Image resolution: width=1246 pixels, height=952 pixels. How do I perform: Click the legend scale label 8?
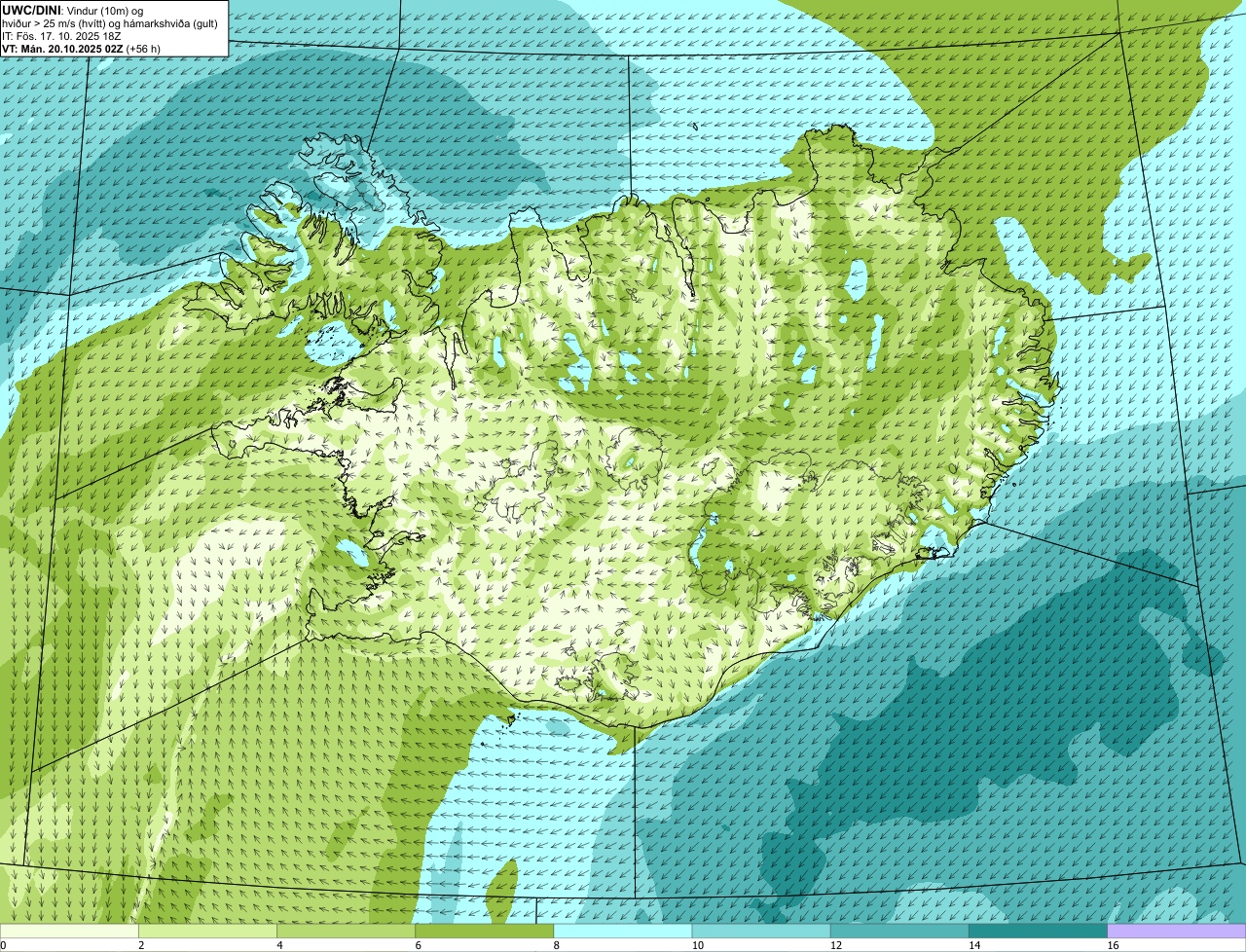pyautogui.click(x=557, y=945)
